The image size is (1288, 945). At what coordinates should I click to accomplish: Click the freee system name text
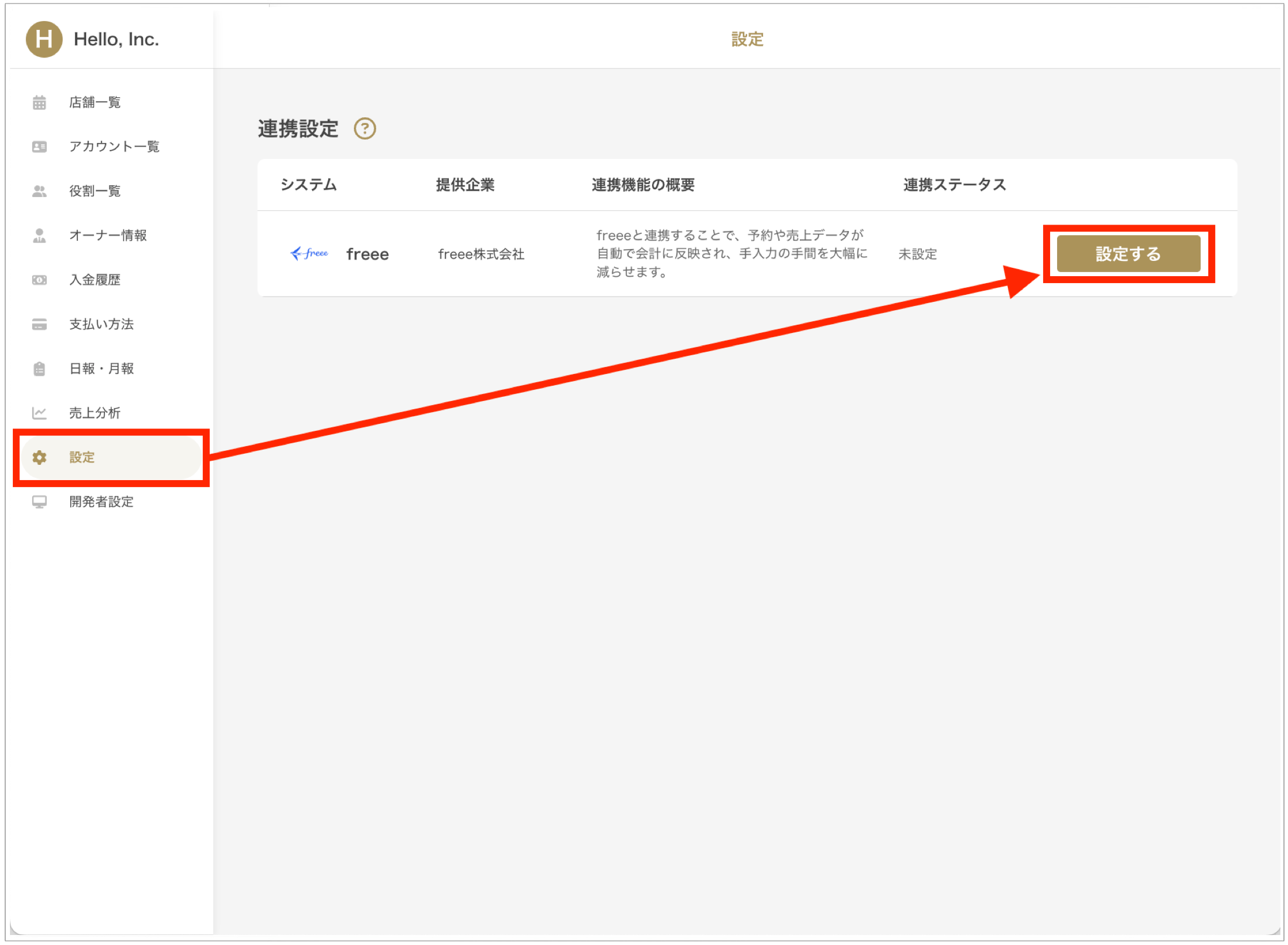point(367,254)
